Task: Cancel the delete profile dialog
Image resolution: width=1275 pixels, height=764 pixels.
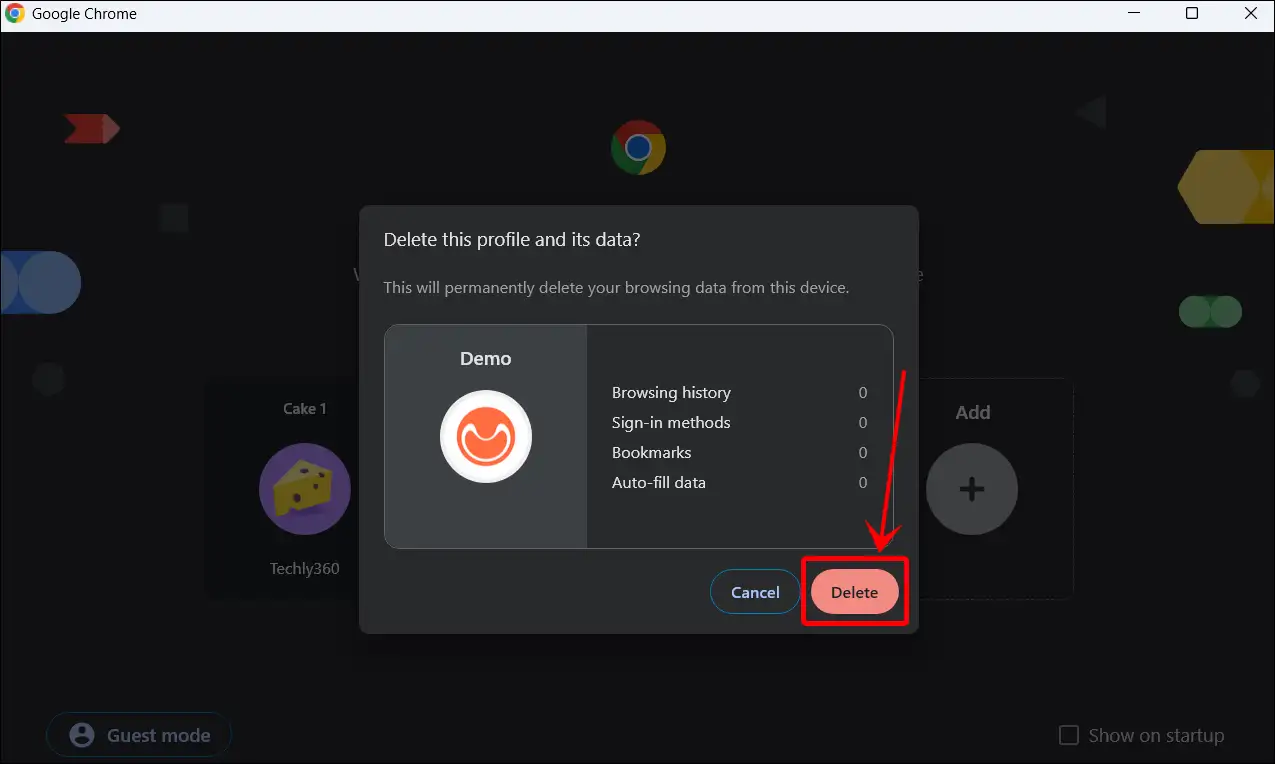Action: [x=755, y=592]
